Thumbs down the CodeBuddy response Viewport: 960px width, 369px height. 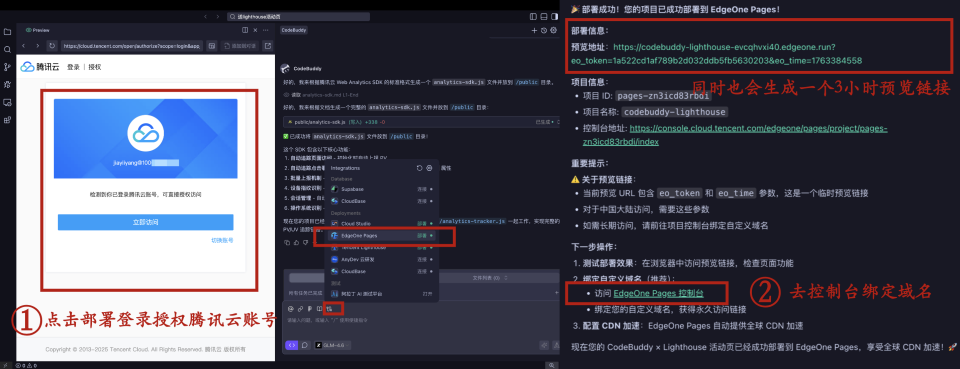[306, 242]
